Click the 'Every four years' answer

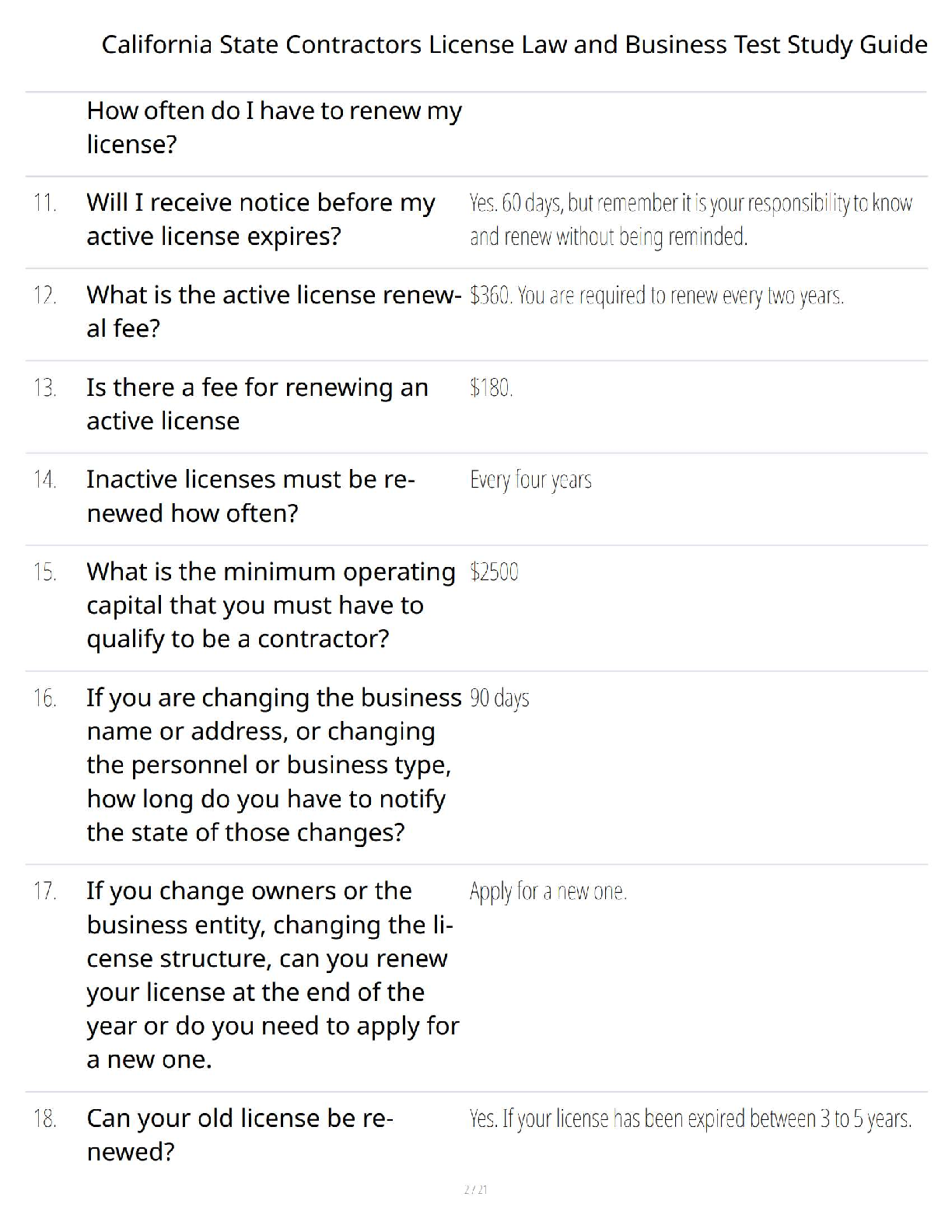(x=530, y=481)
